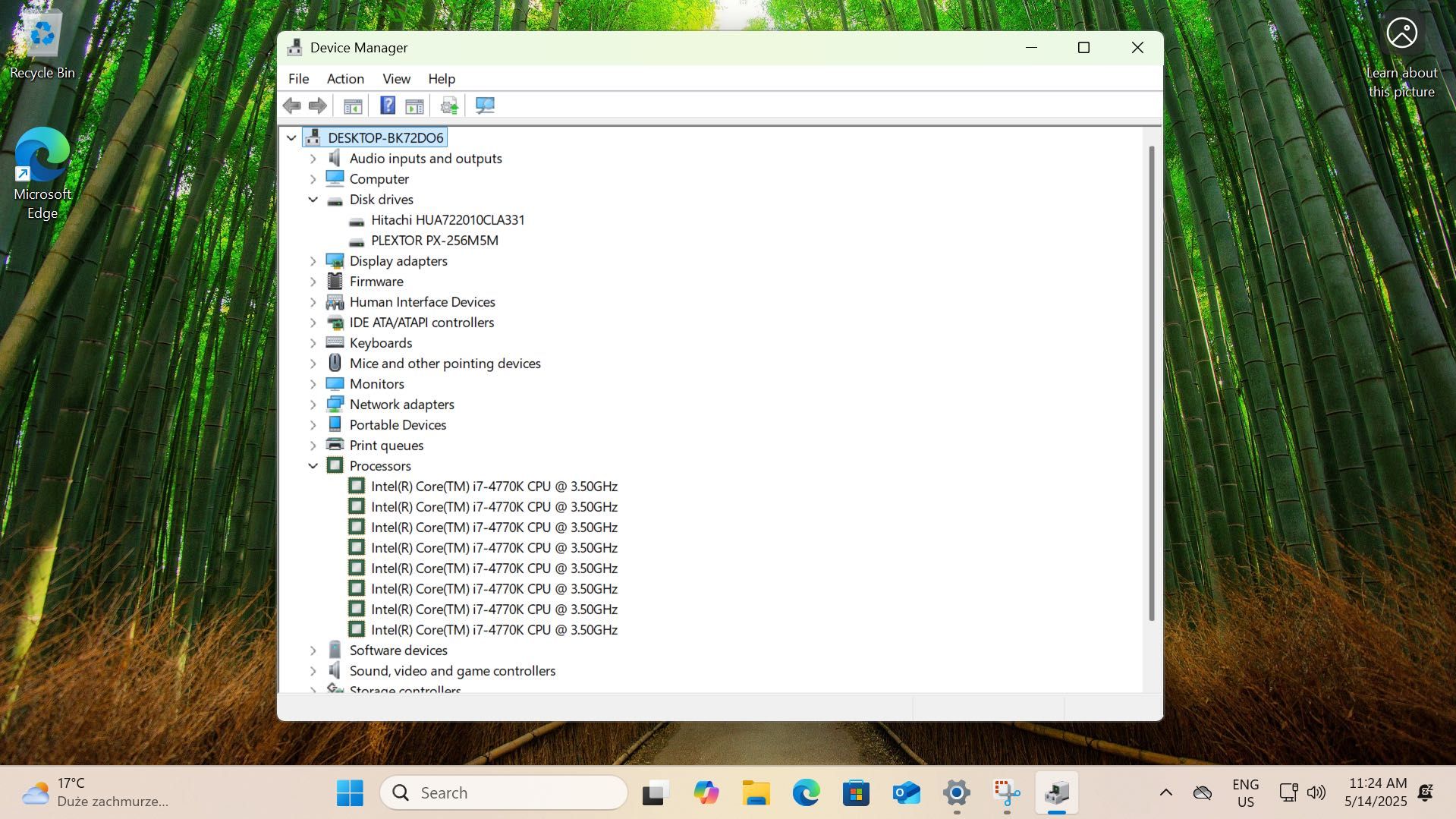Image resolution: width=1456 pixels, height=819 pixels.
Task: Click the Software devices icon
Action: [x=335, y=650]
